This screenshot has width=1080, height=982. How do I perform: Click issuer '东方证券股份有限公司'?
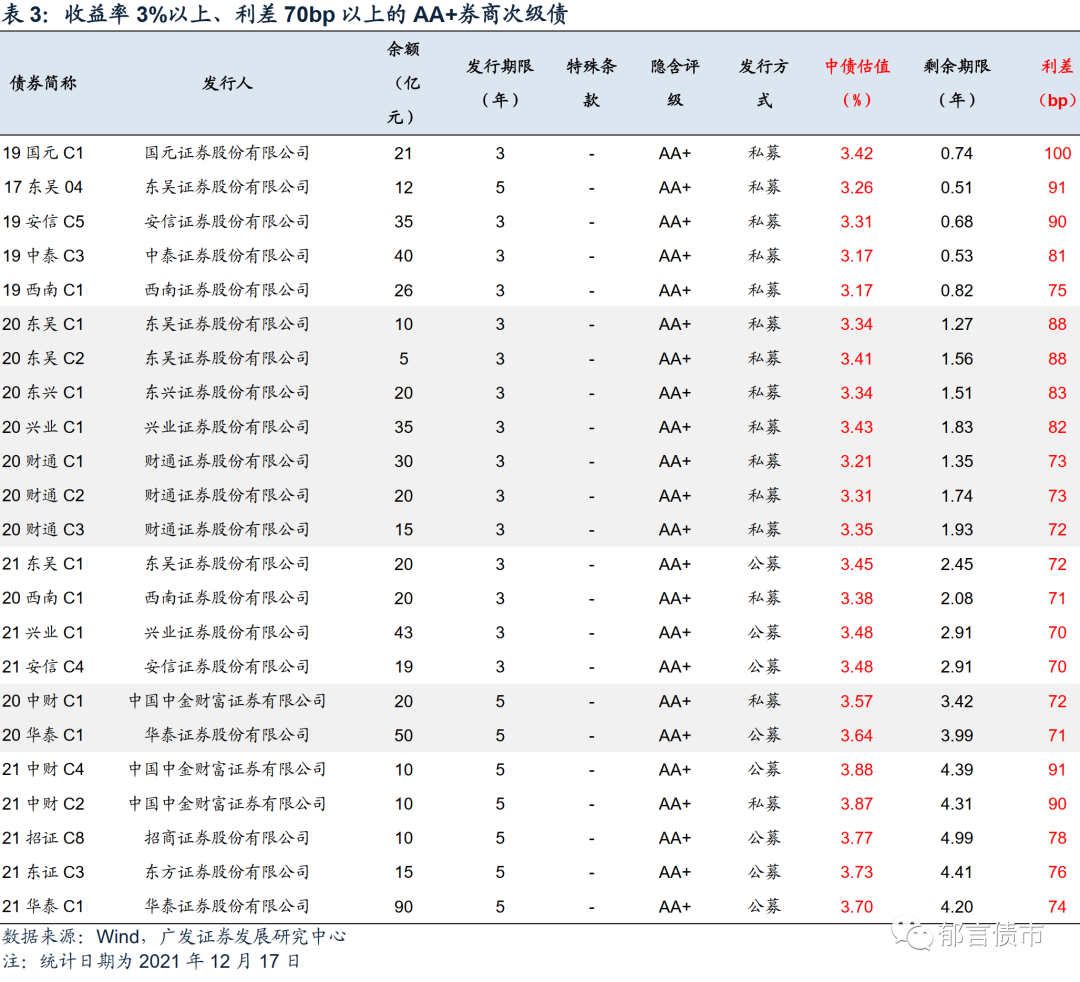pyautogui.click(x=227, y=872)
